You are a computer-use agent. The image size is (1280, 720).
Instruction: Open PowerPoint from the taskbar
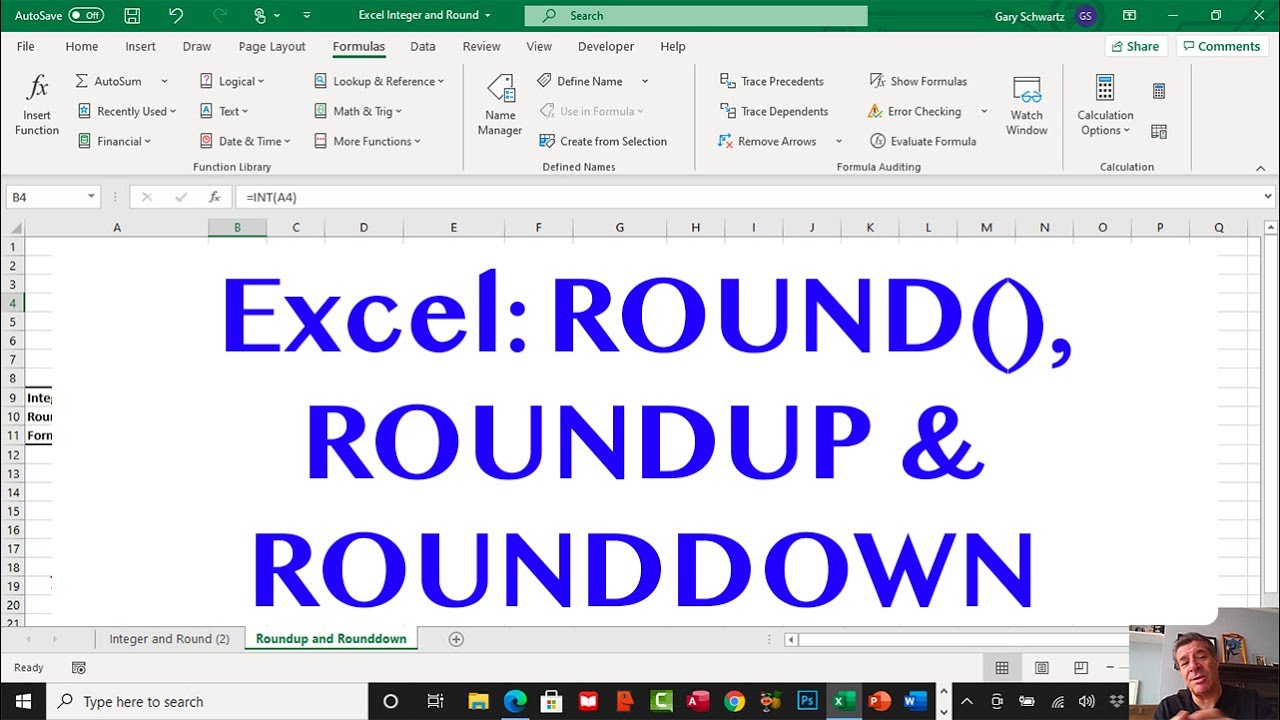pos(879,701)
